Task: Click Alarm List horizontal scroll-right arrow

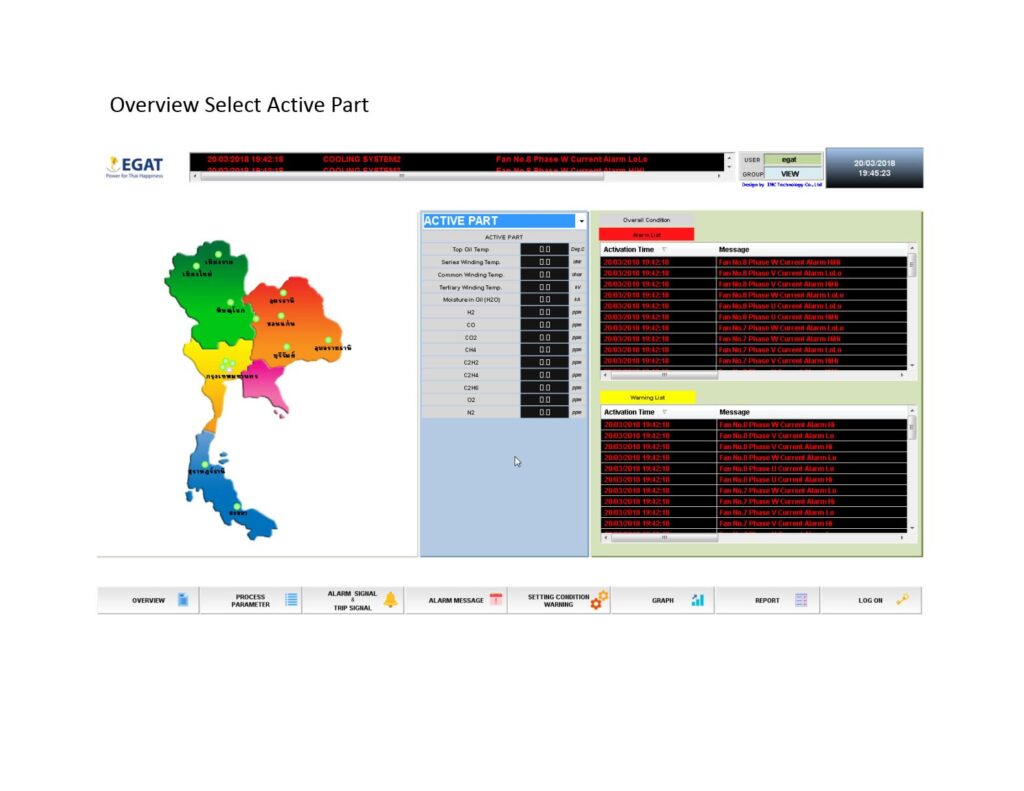Action: pyautogui.click(x=902, y=375)
